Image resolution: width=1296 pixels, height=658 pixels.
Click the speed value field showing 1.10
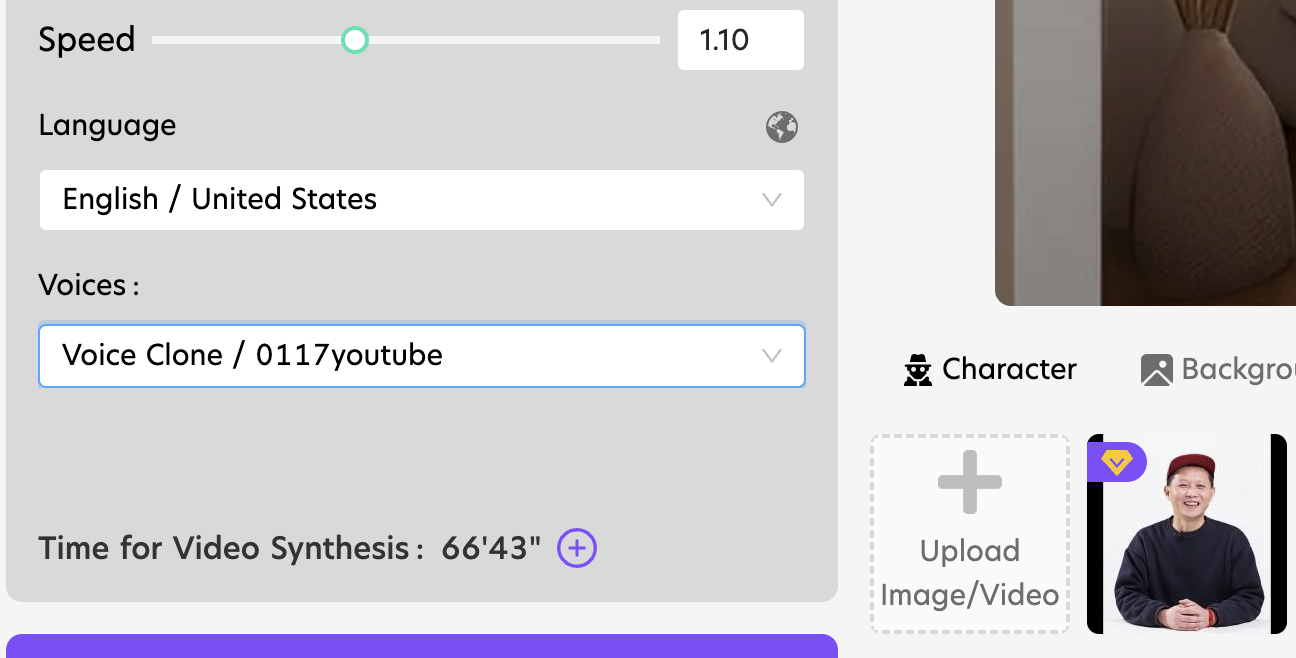click(x=740, y=40)
